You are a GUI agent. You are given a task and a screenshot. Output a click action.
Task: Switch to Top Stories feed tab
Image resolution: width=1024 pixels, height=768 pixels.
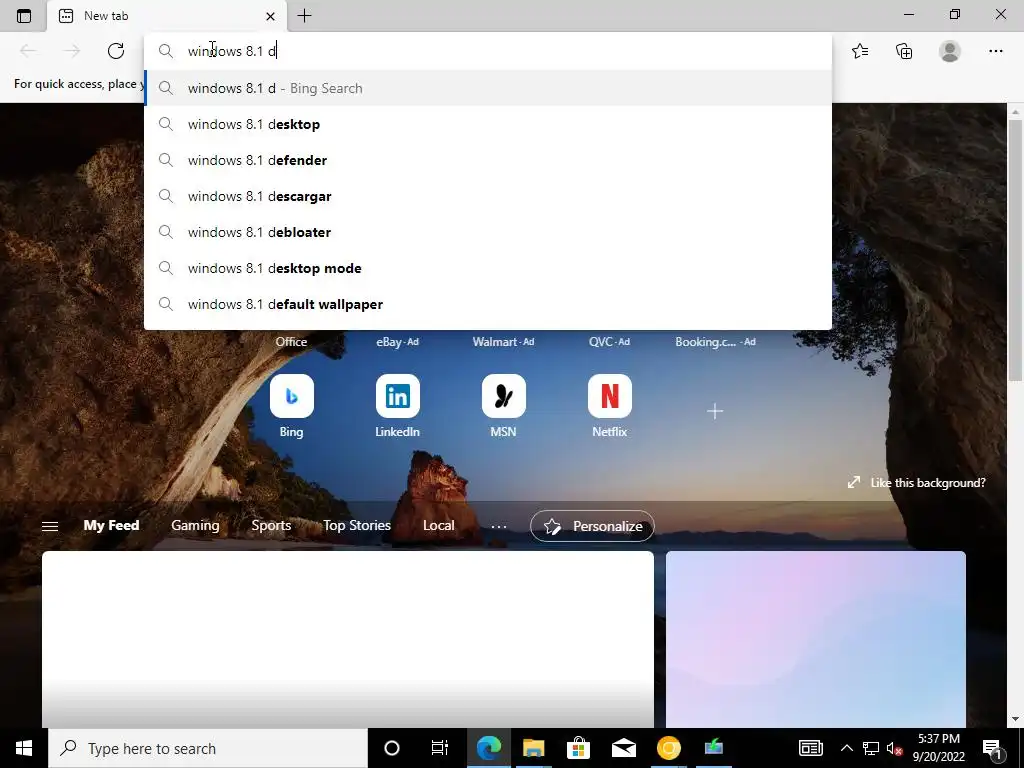(x=357, y=525)
